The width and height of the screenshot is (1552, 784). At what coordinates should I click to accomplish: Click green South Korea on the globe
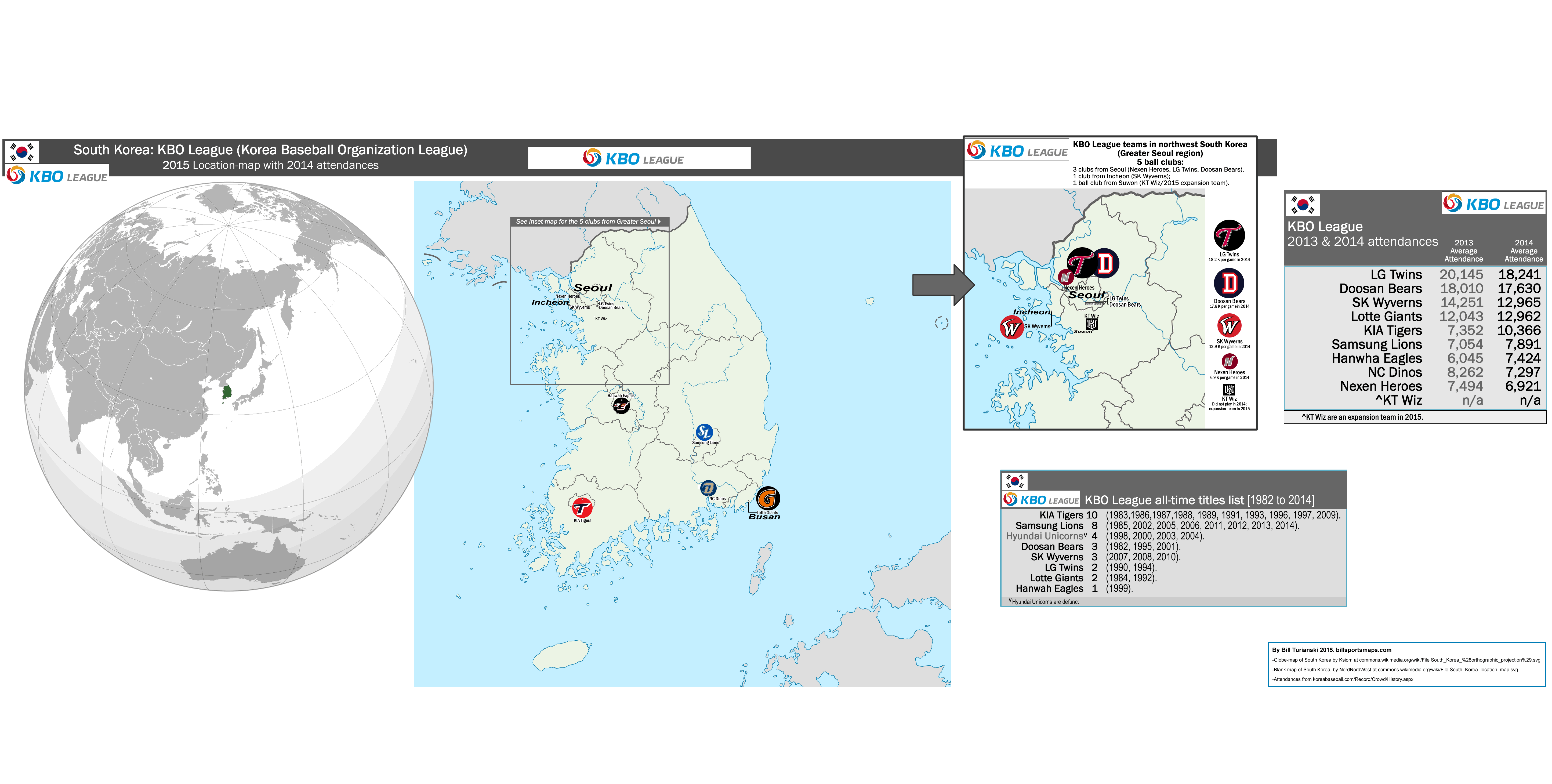[x=227, y=392]
